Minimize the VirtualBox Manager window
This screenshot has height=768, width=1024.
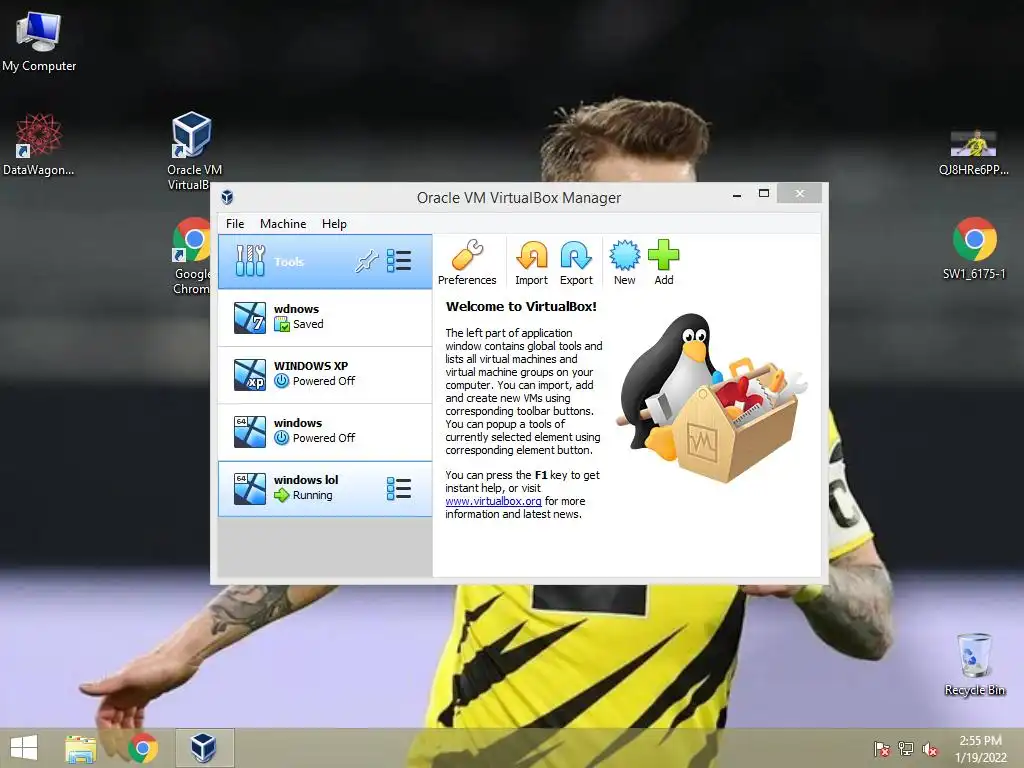pyautogui.click(x=737, y=194)
